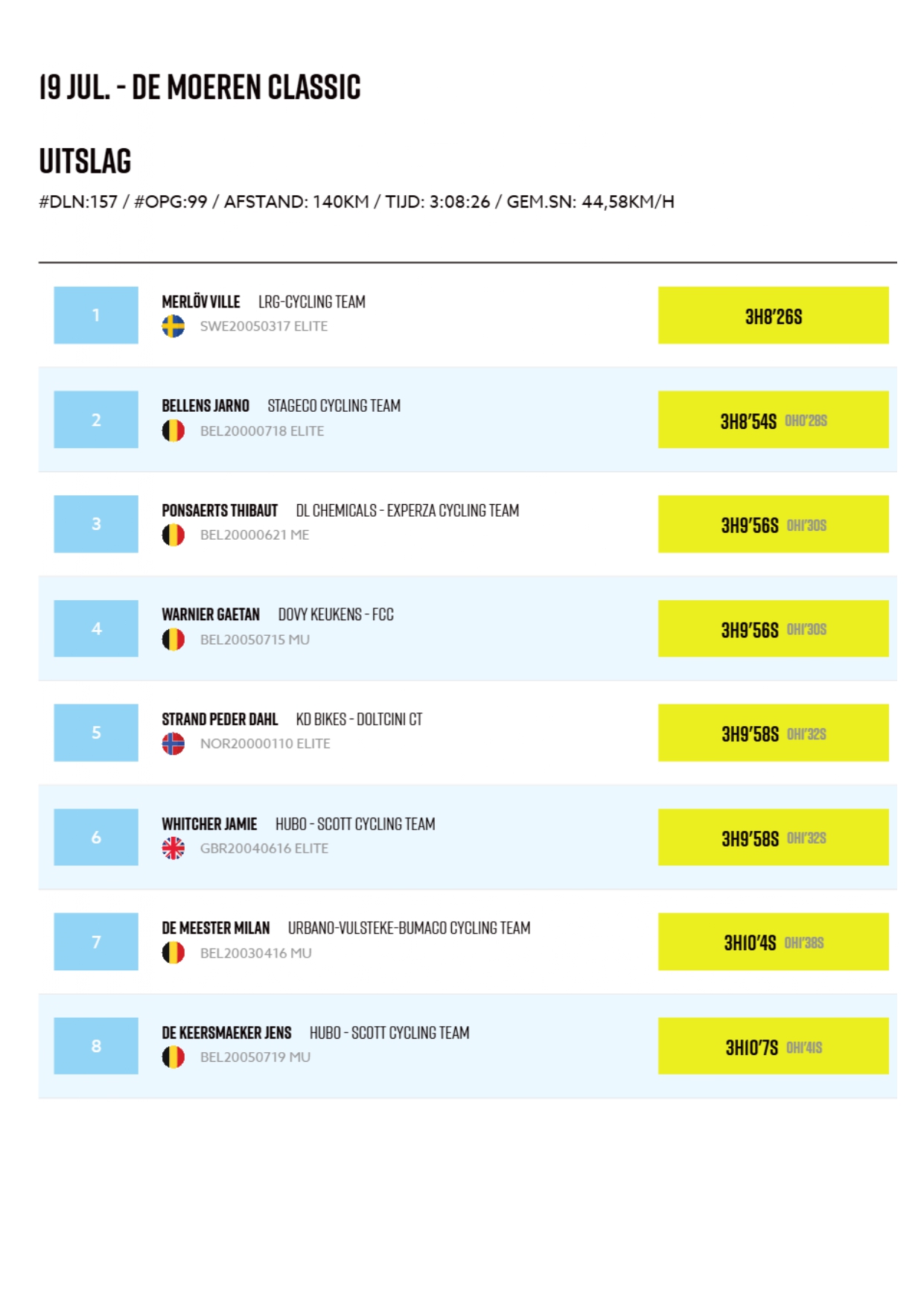Click the Belgian flag under Warnier Gaetan
This screenshot has width=924, height=1306.
(173, 639)
